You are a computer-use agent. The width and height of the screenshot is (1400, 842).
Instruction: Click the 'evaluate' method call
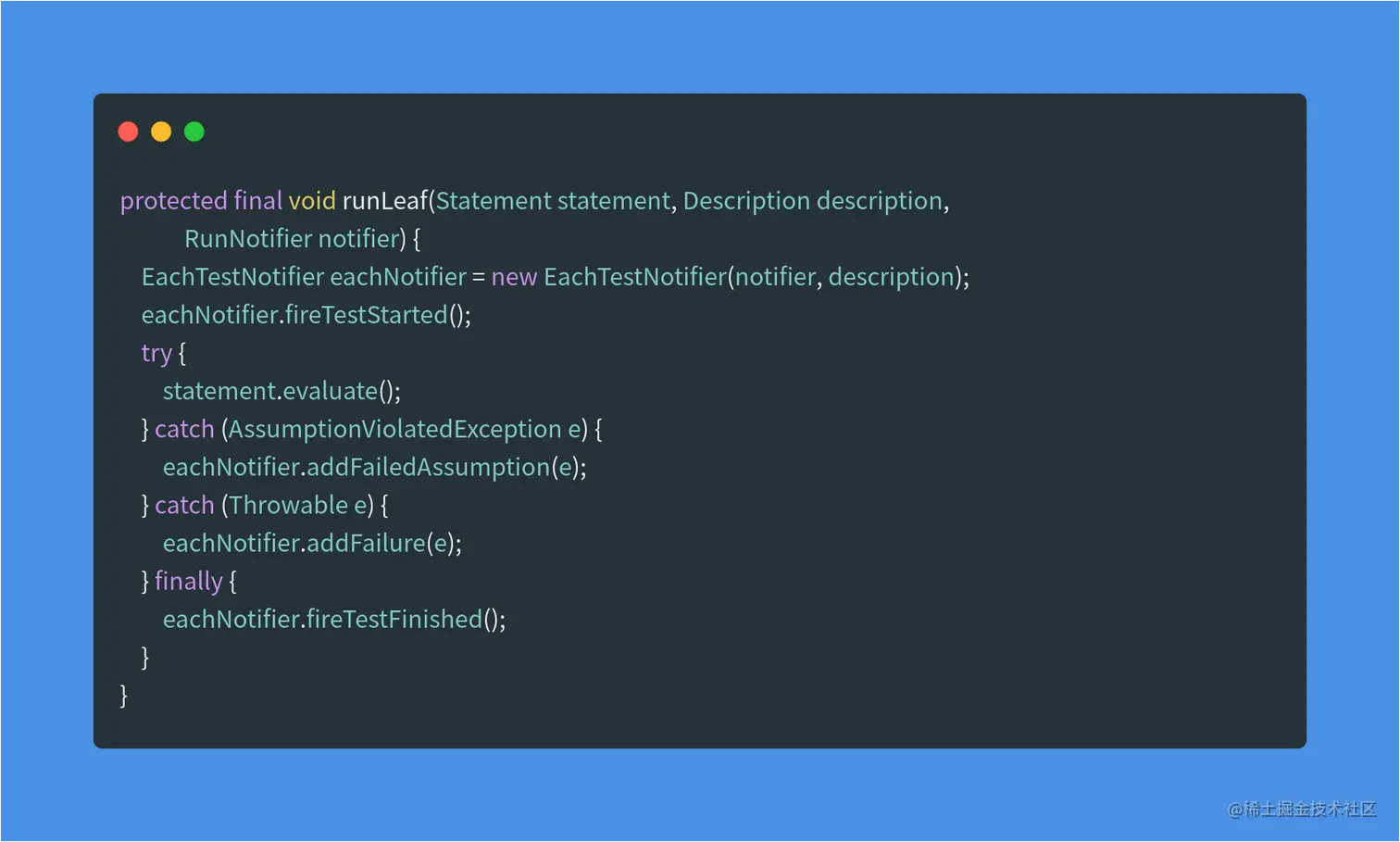[330, 391]
